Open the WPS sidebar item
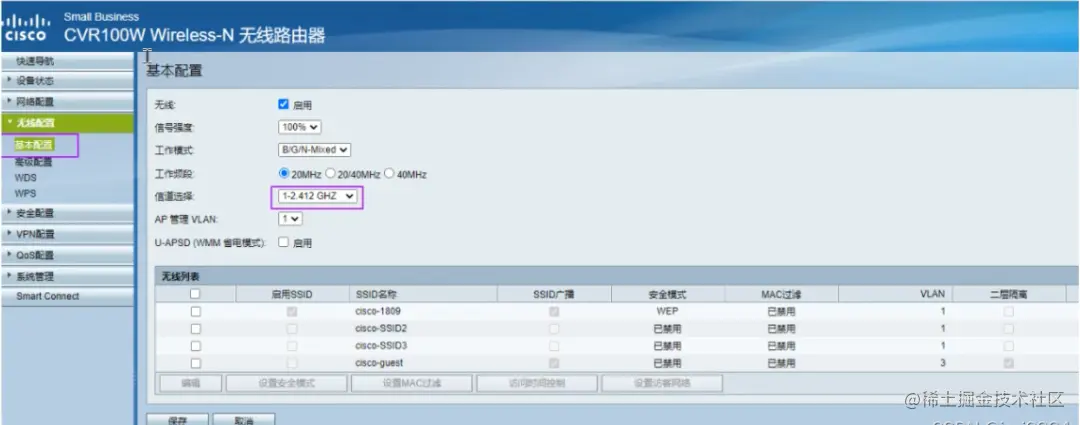This screenshot has width=1080, height=425. [25, 194]
